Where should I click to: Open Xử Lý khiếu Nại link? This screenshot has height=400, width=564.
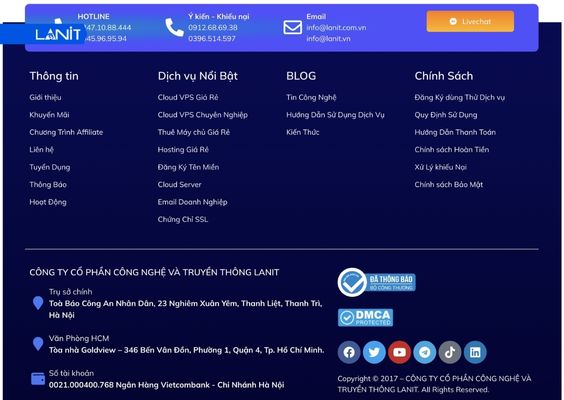coord(440,167)
